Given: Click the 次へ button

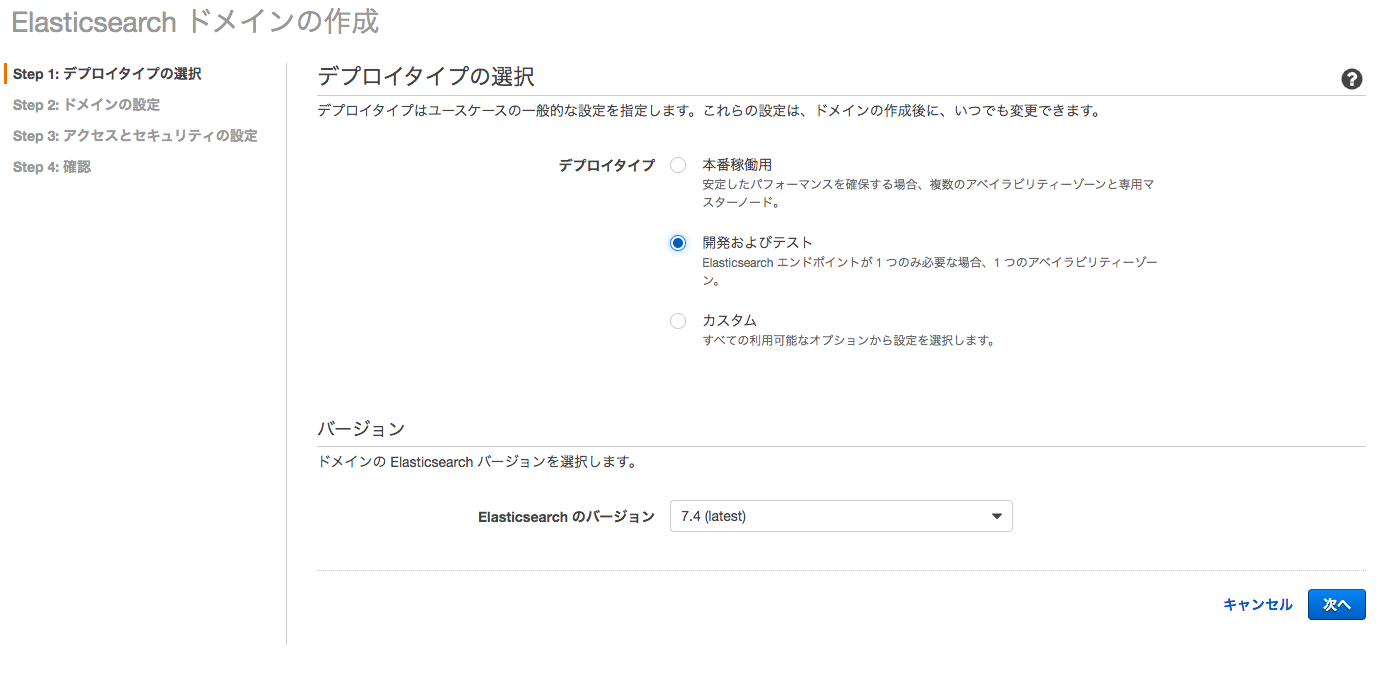Looking at the screenshot, I should 1336,604.
